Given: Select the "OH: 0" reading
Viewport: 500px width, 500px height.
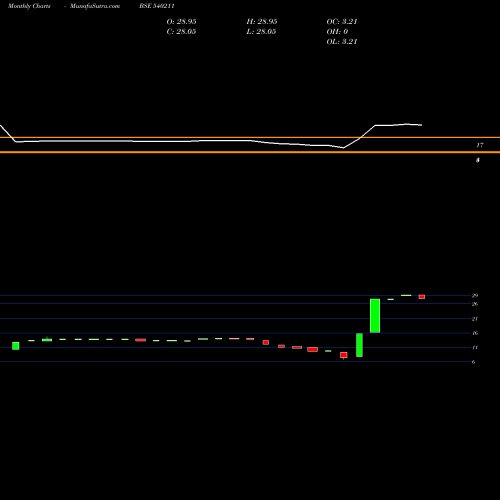Looking at the screenshot, I should coord(337,32).
